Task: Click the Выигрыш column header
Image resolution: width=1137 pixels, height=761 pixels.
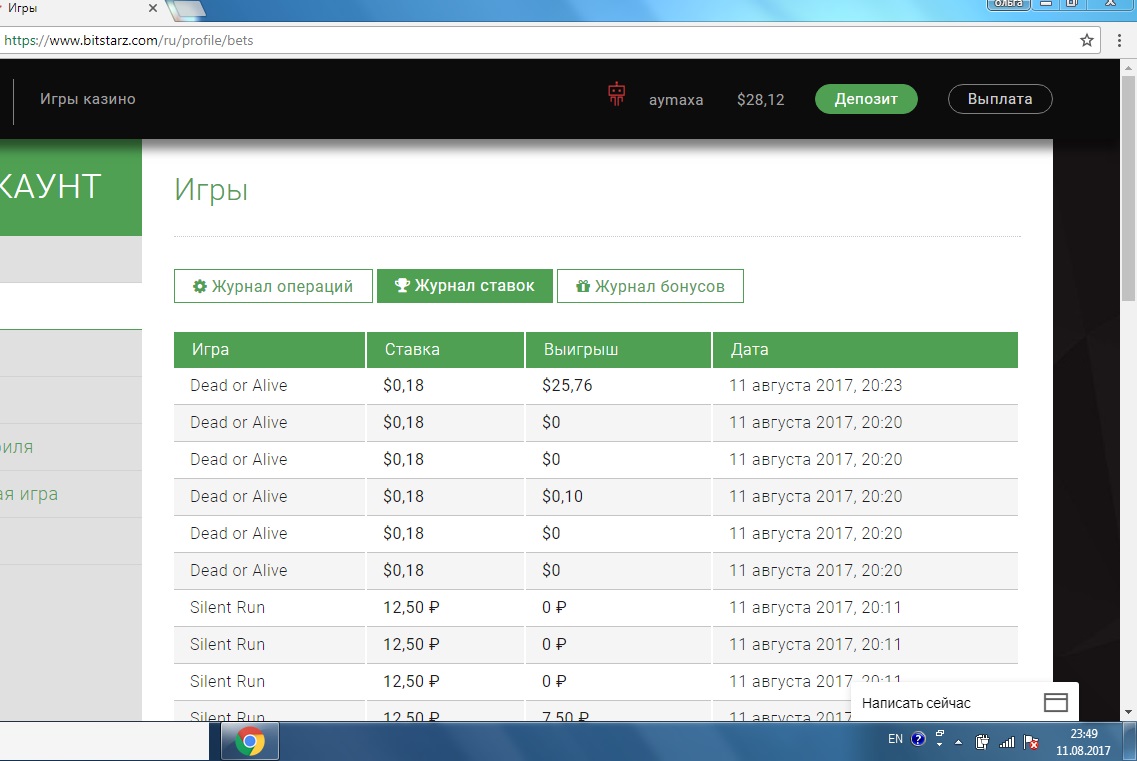Action: pos(618,350)
